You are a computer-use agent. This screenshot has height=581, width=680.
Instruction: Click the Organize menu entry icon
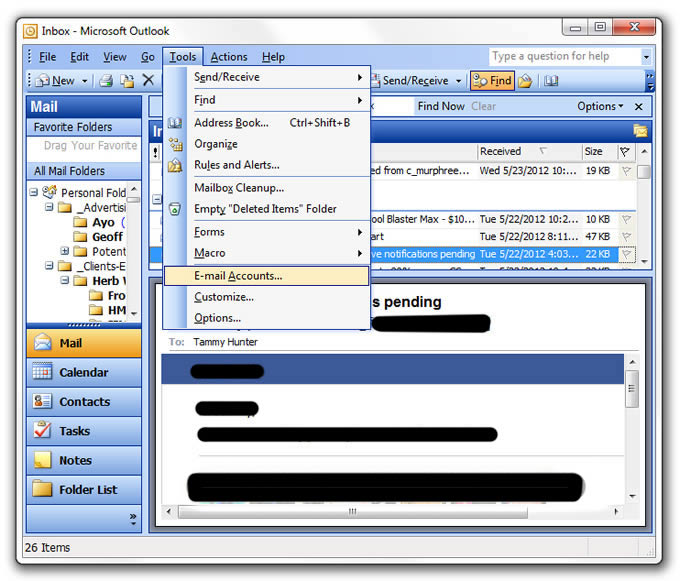coord(175,144)
